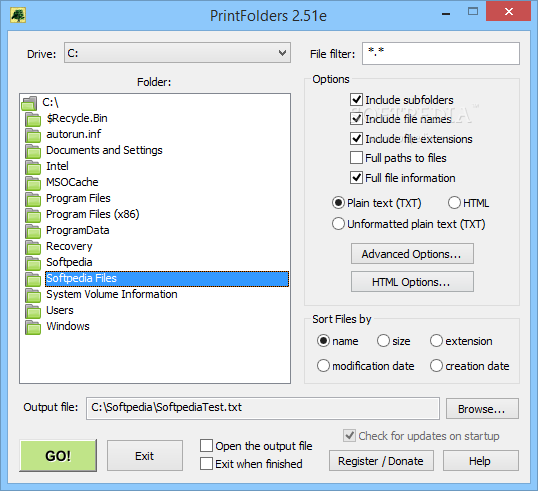Click the File filter input field
Viewport: 538px width, 491px height.
tap(441, 54)
